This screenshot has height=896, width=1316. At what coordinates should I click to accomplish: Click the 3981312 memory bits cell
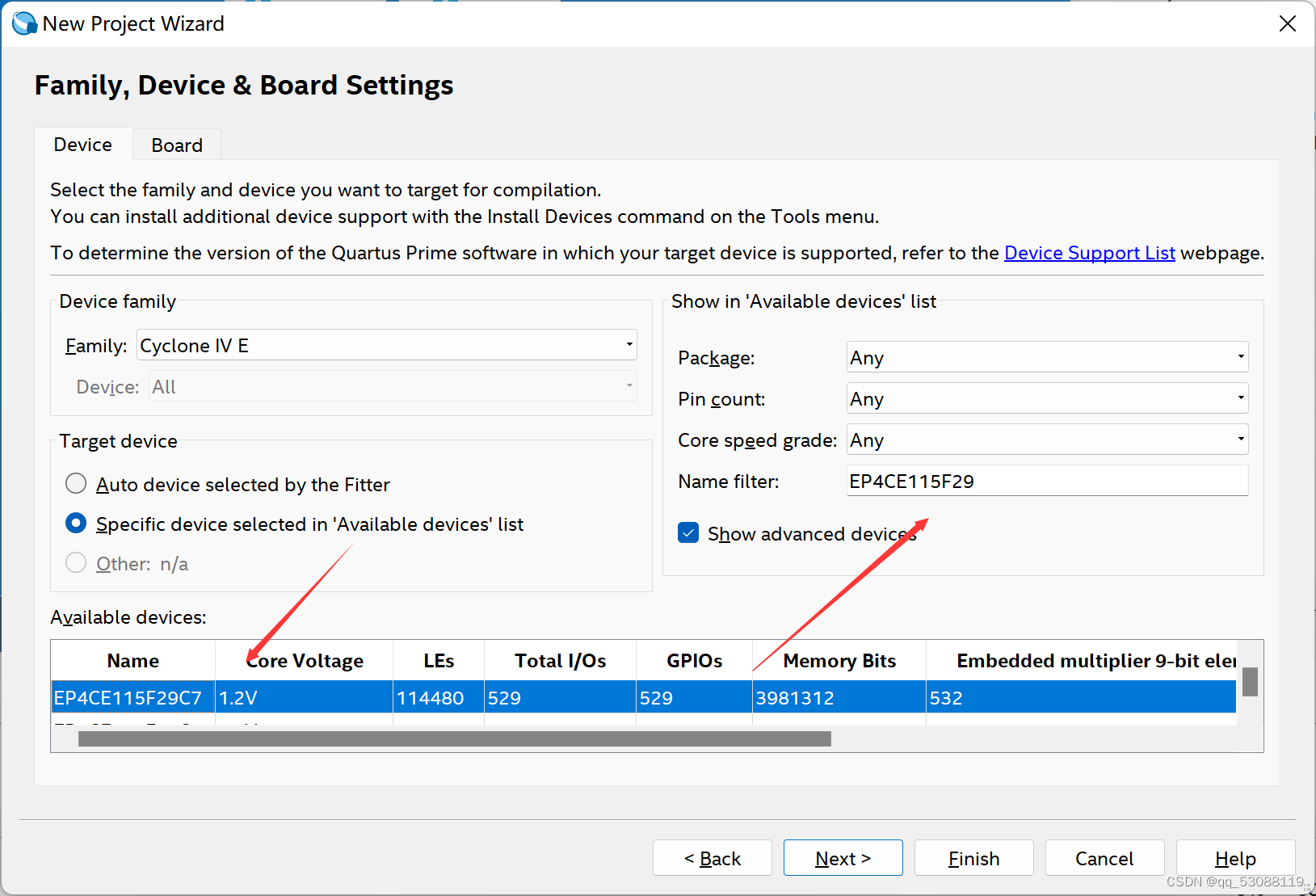coord(839,697)
